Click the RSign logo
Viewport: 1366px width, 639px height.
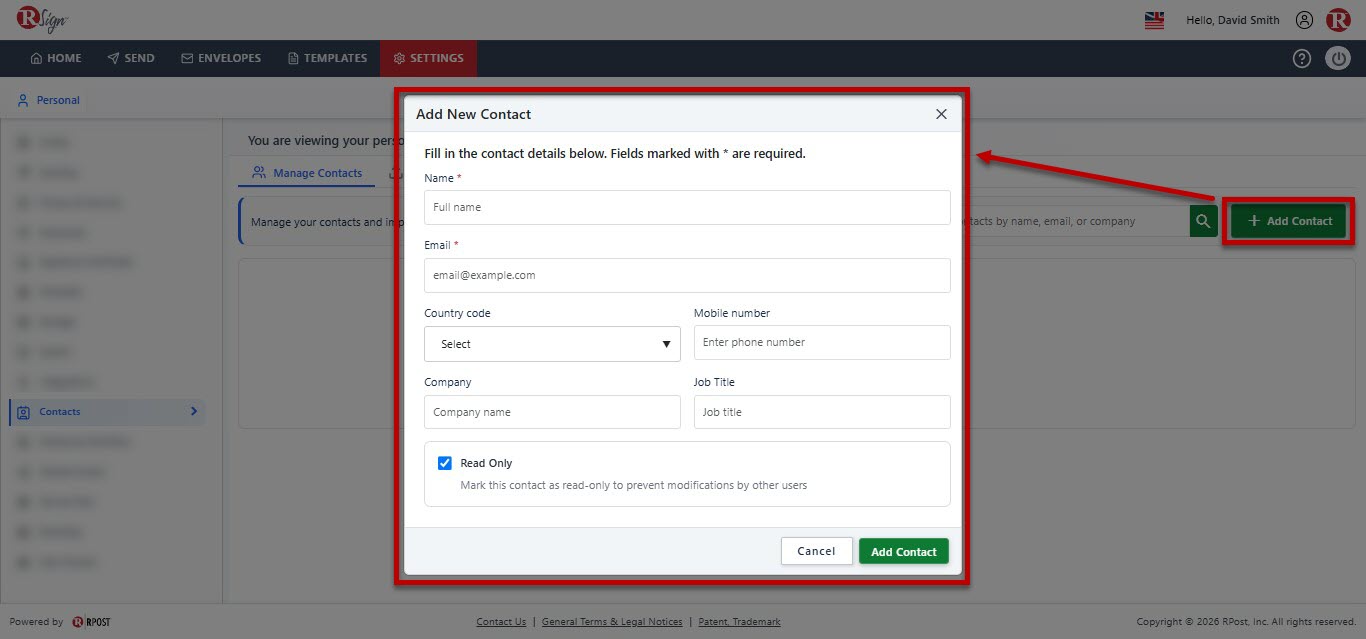[42, 19]
